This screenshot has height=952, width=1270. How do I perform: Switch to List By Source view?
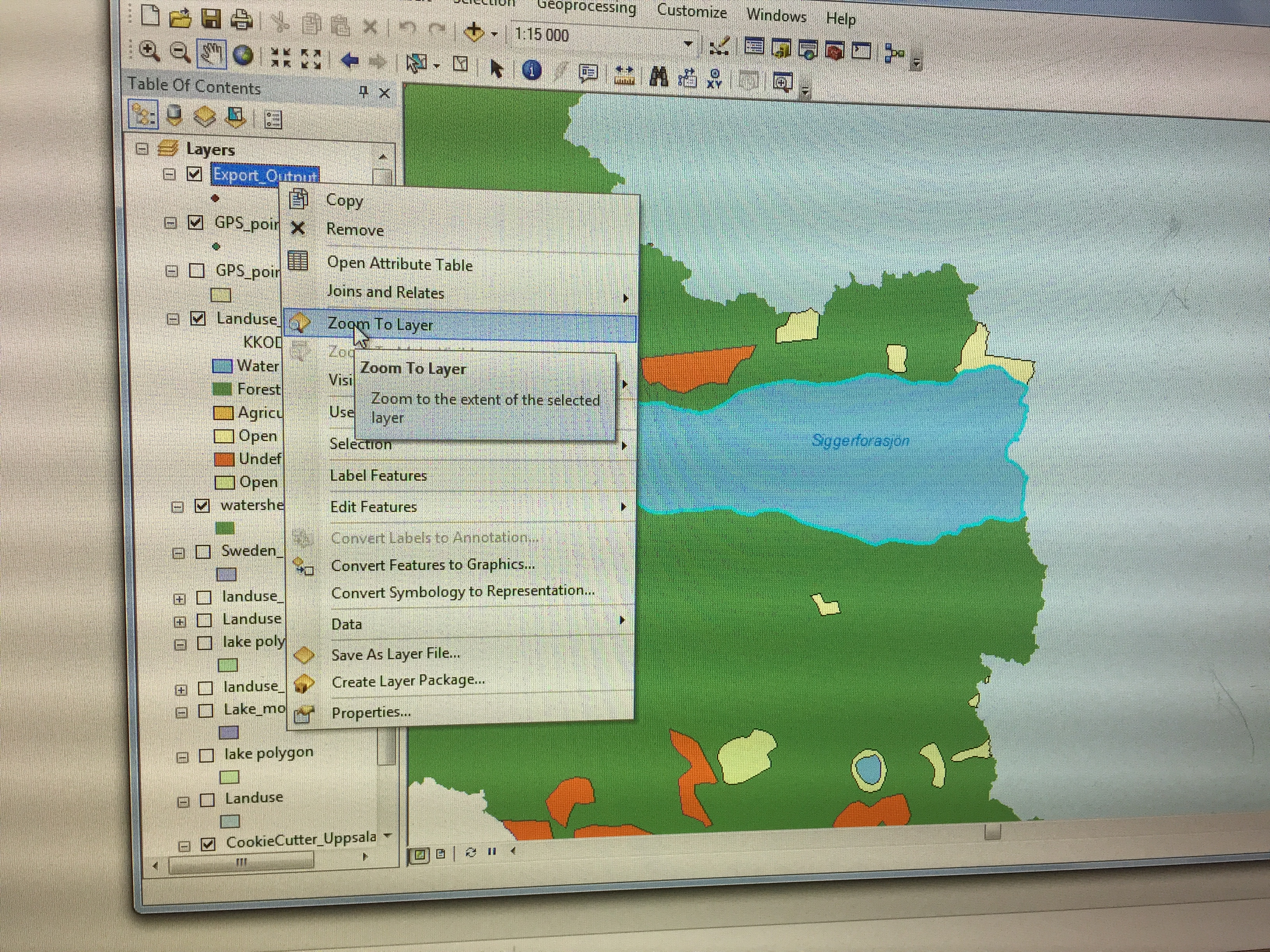tap(174, 116)
